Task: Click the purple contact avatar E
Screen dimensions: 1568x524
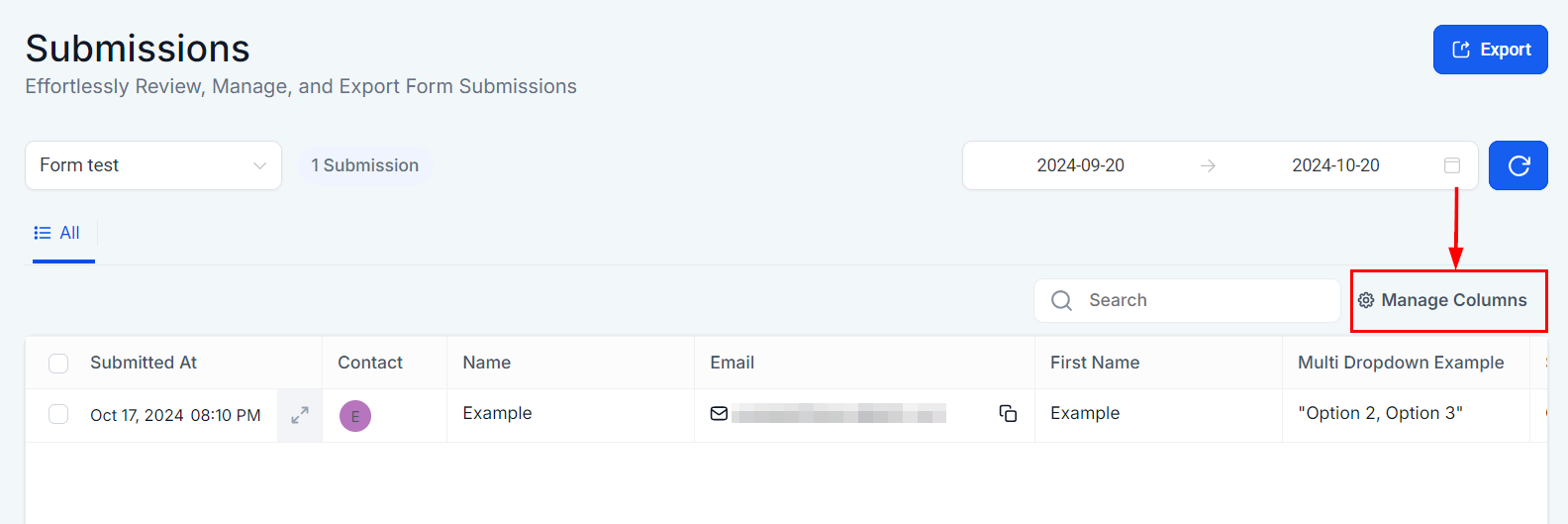Action: 355,416
